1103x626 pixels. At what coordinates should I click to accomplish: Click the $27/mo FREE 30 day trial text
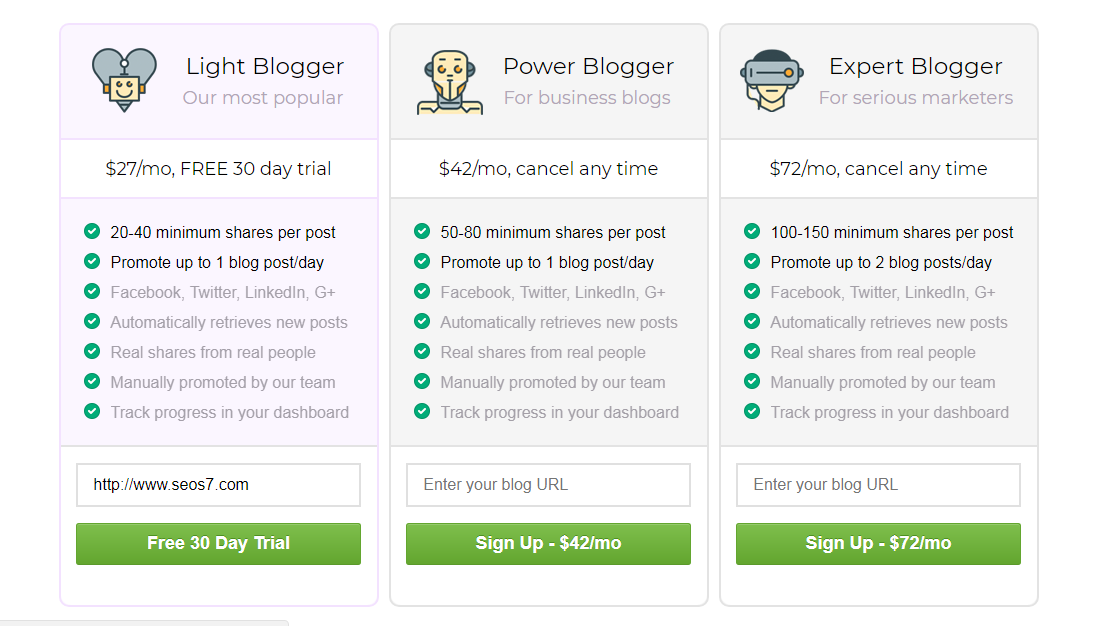point(218,169)
